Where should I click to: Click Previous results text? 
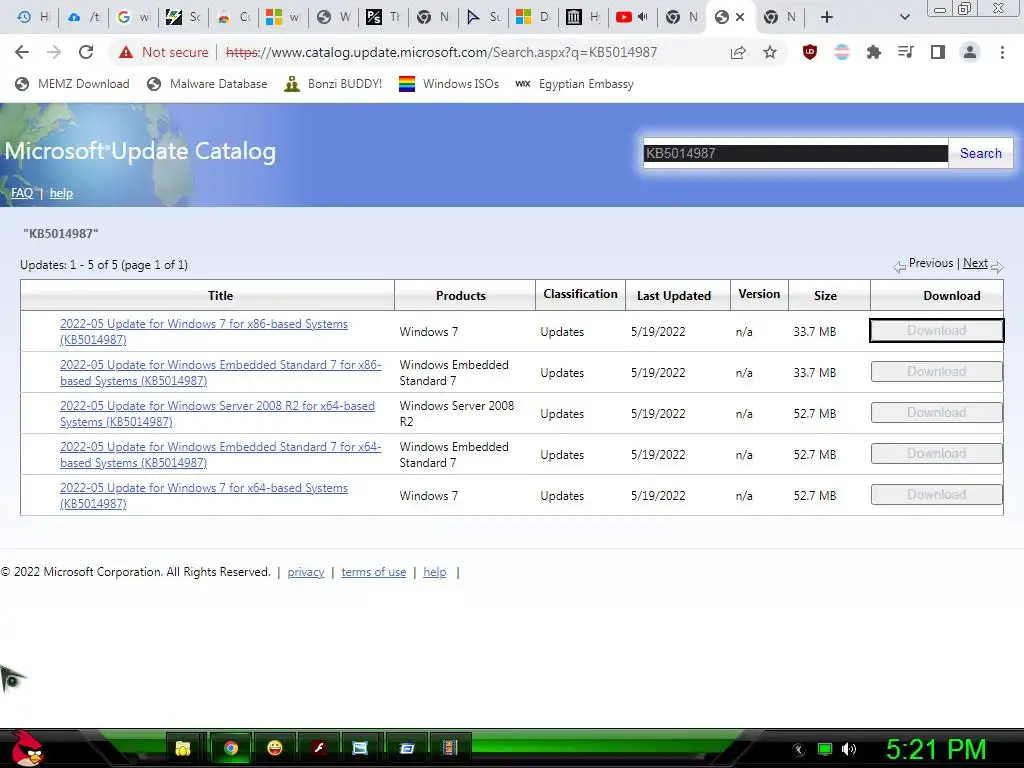click(931, 263)
